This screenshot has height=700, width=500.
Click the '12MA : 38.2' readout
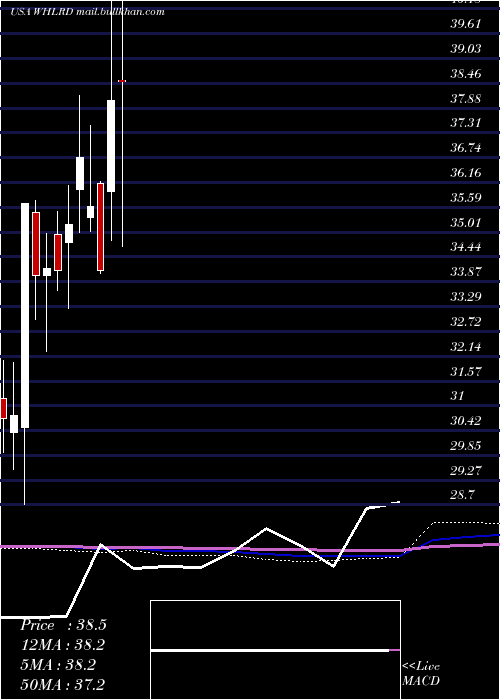(x=63, y=645)
